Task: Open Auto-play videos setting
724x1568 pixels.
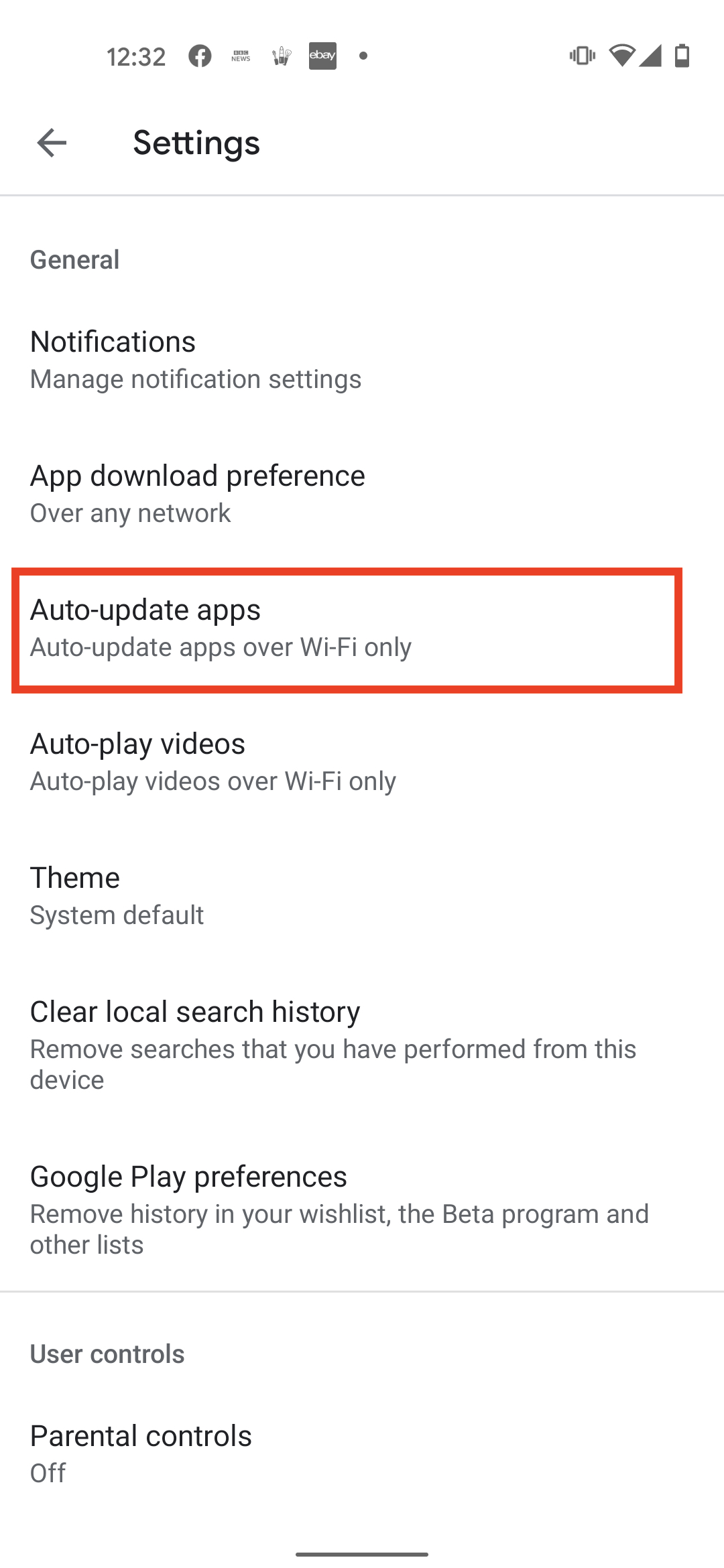Action: point(362,762)
